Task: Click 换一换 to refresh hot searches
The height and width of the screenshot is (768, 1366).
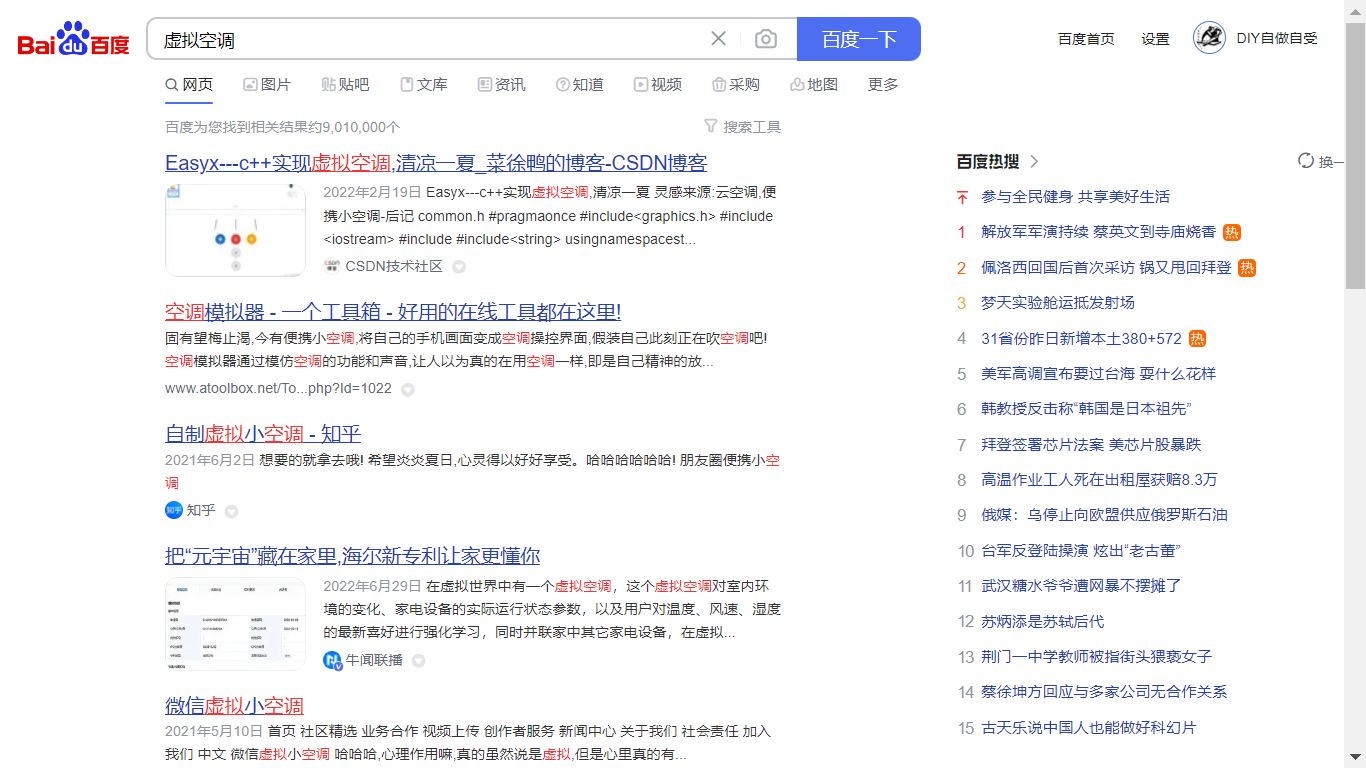Action: click(1331, 161)
